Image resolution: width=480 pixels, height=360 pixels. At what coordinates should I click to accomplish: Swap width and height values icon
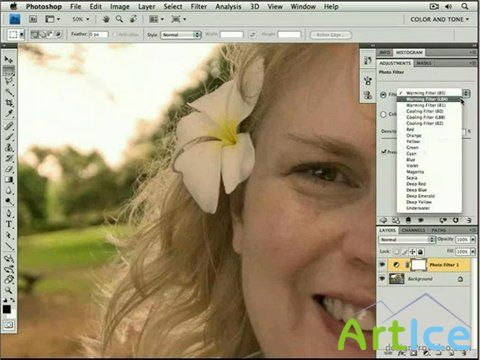[x=252, y=34]
